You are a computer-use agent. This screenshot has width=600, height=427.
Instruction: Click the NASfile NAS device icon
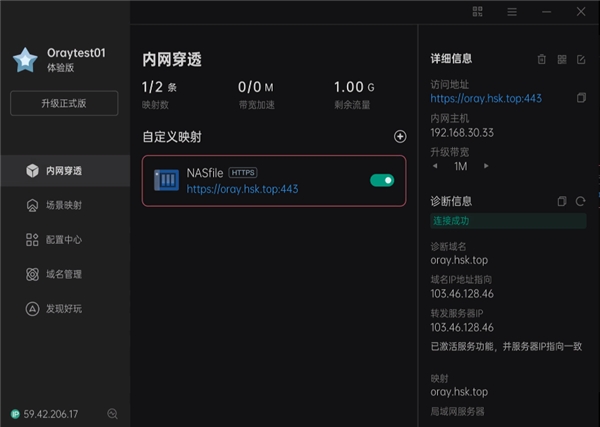(x=166, y=180)
